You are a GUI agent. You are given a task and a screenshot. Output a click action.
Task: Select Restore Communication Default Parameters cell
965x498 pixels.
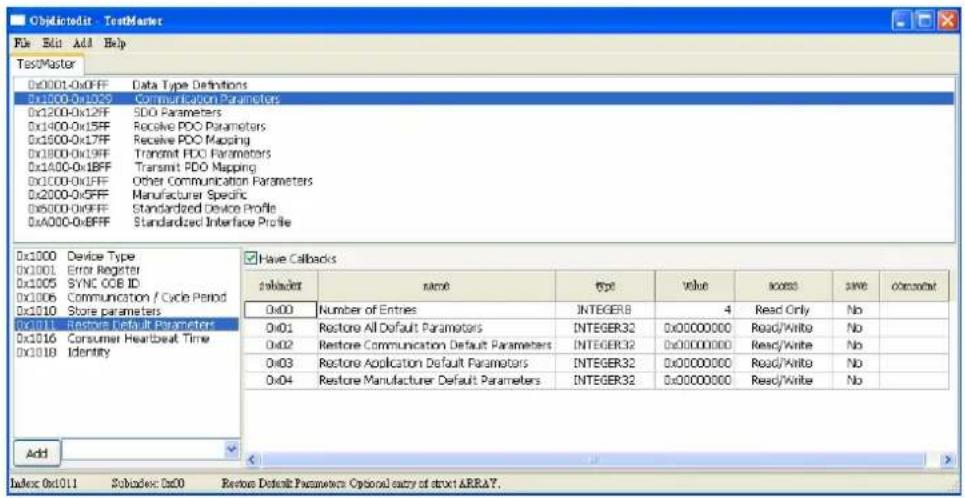pos(436,345)
